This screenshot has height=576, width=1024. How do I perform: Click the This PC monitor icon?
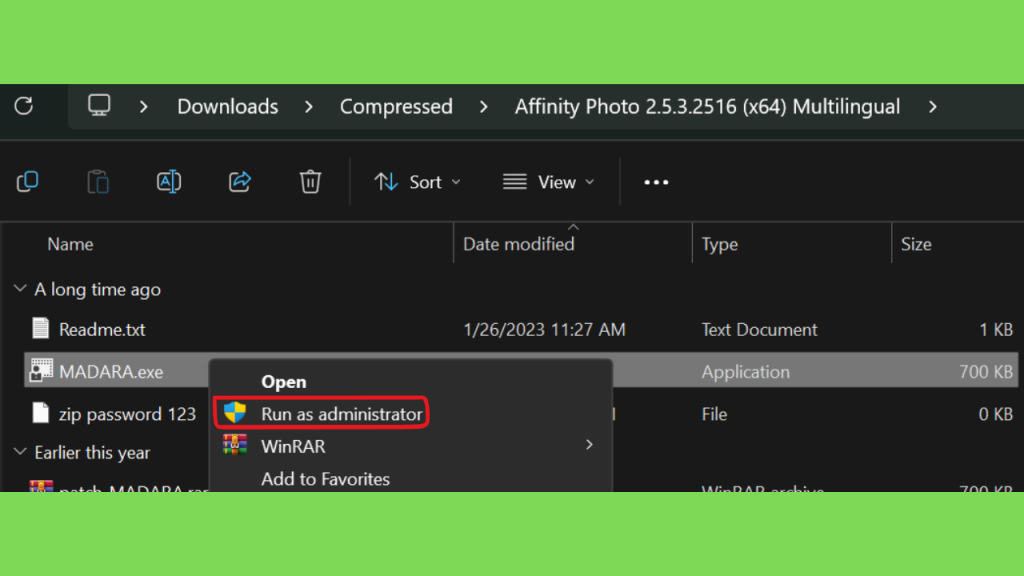99,105
